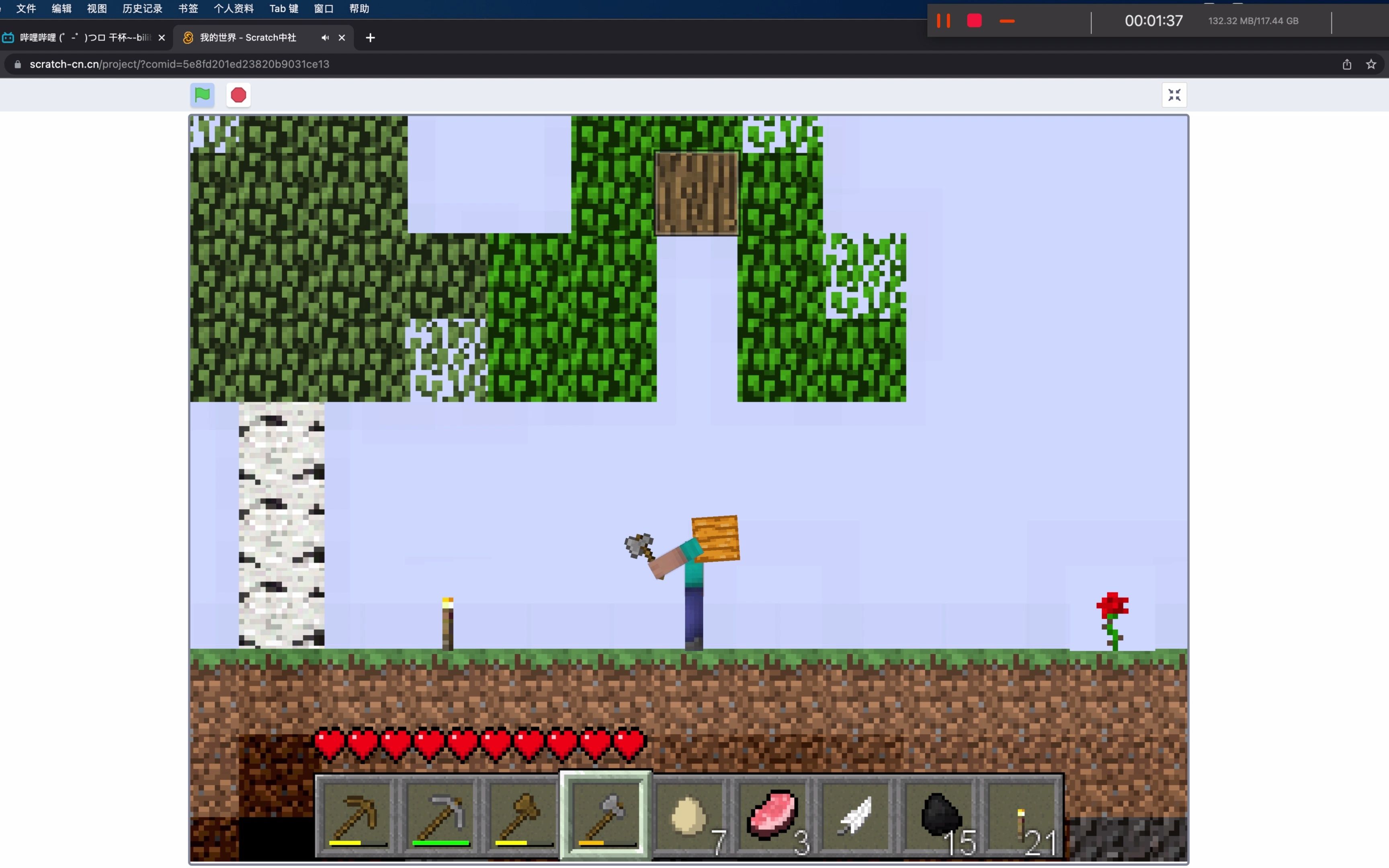The width and height of the screenshot is (1389, 868).
Task: Open the 视图 menu
Action: click(x=97, y=8)
